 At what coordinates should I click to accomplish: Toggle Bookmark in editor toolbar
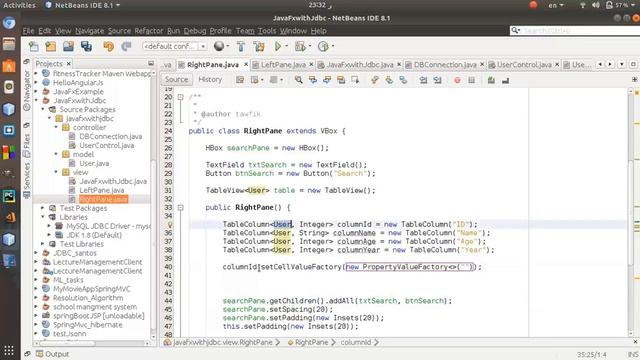pyautogui.click(x=403, y=80)
